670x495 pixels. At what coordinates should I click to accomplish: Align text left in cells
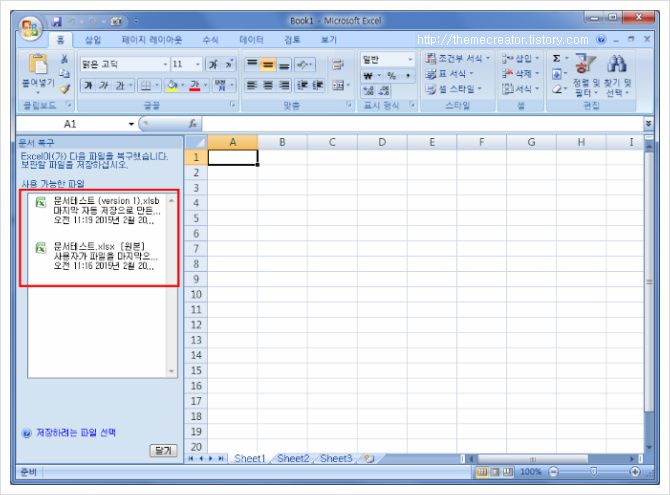[252, 85]
